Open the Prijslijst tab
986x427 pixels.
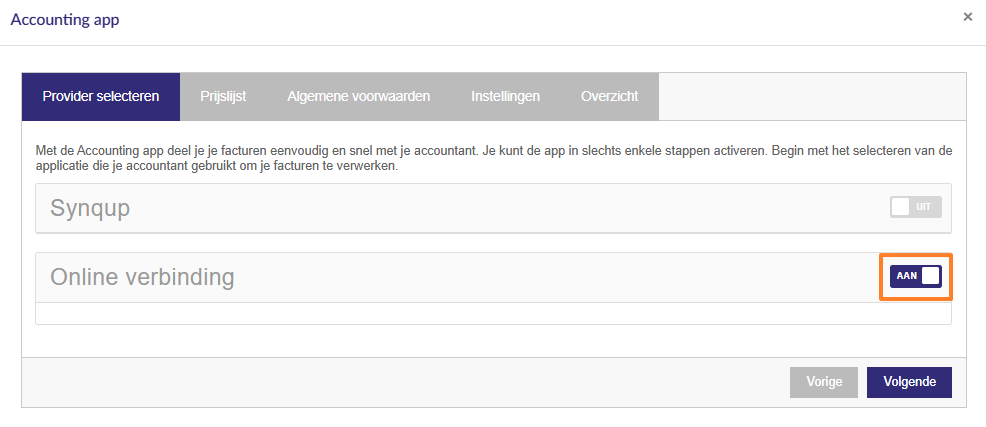[223, 97]
